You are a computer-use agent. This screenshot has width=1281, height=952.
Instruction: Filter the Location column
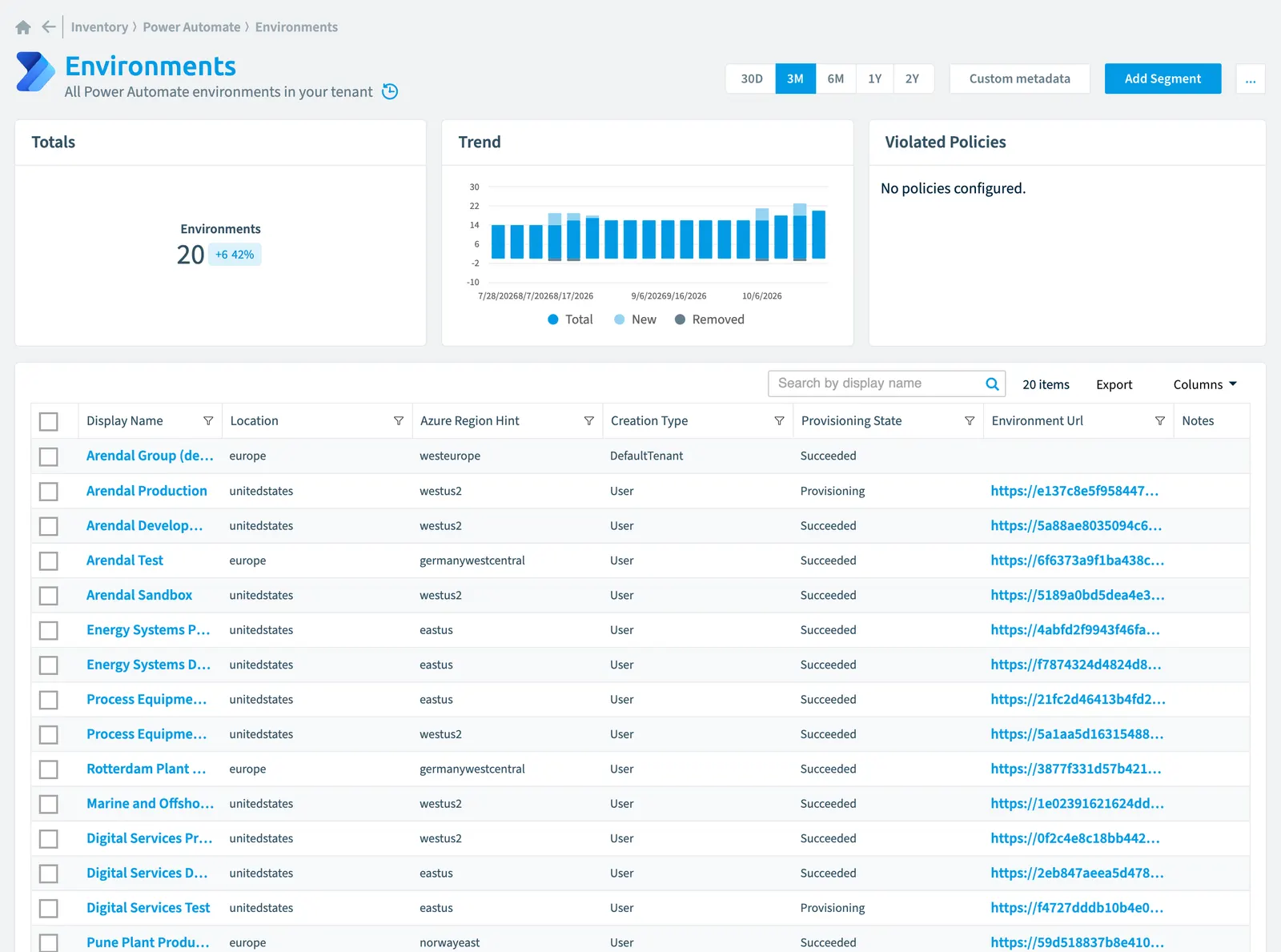[399, 421]
